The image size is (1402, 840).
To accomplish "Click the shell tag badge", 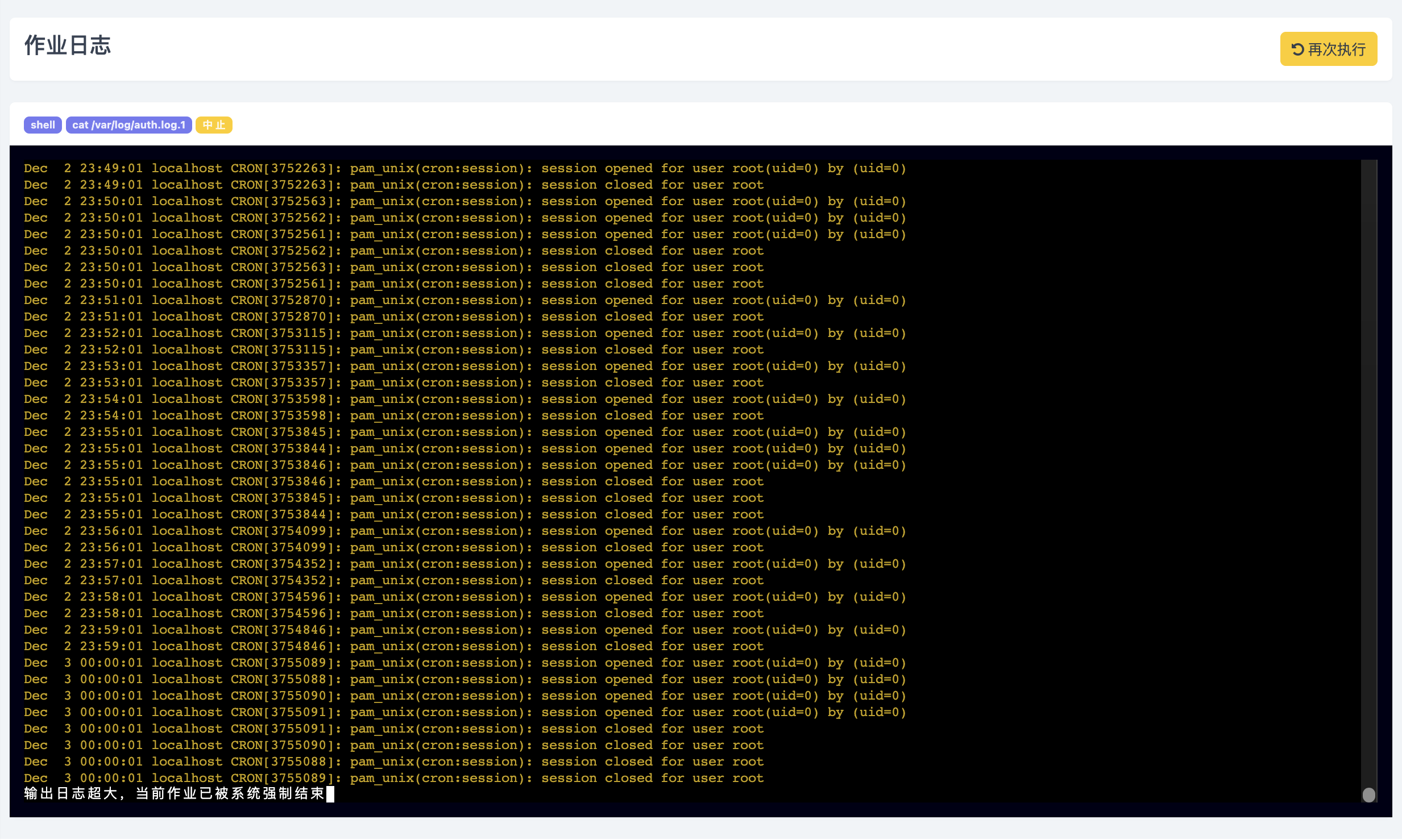I will pyautogui.click(x=43, y=125).
